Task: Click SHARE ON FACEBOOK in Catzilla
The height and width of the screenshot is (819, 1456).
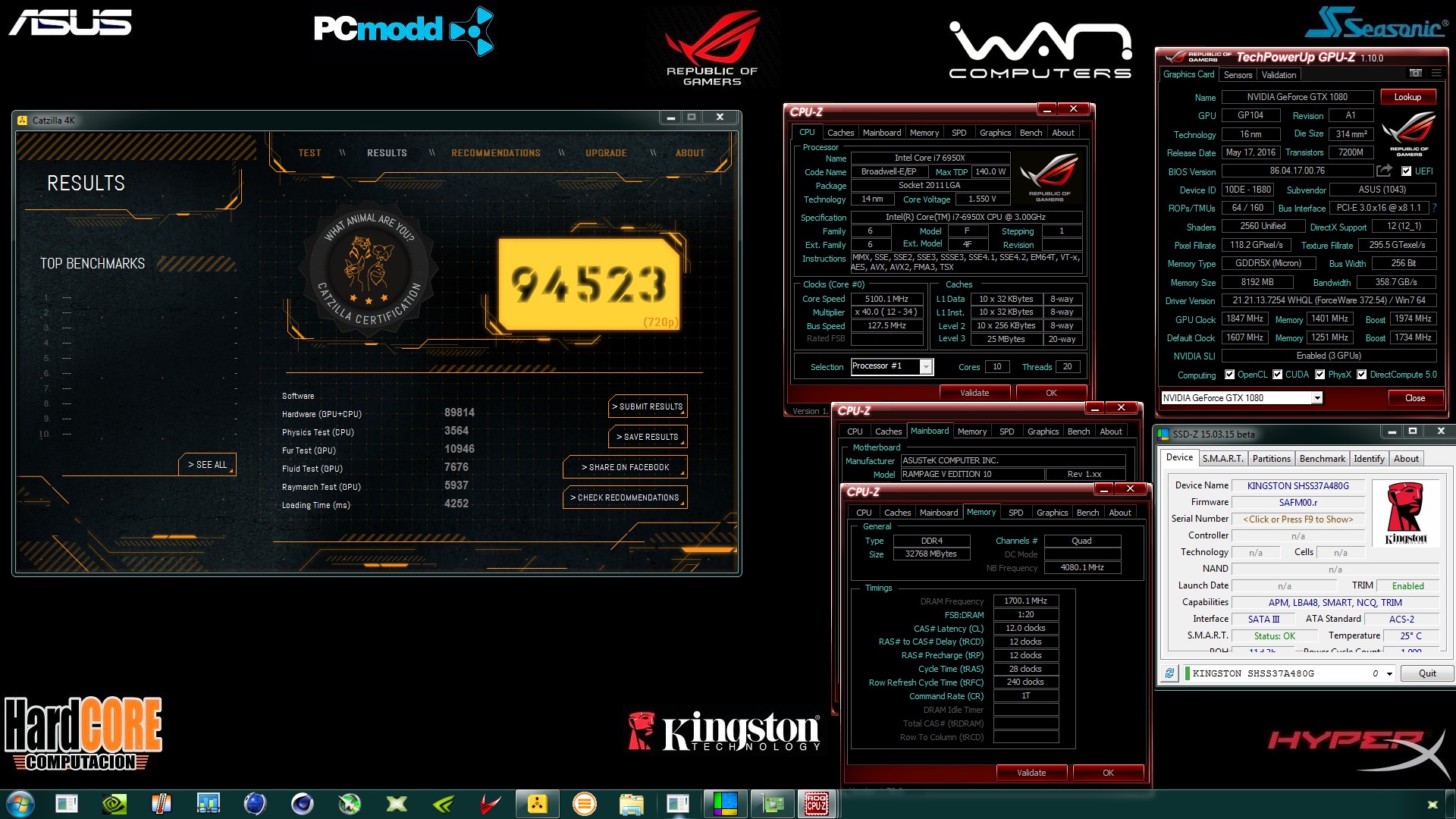Action: 625,467
